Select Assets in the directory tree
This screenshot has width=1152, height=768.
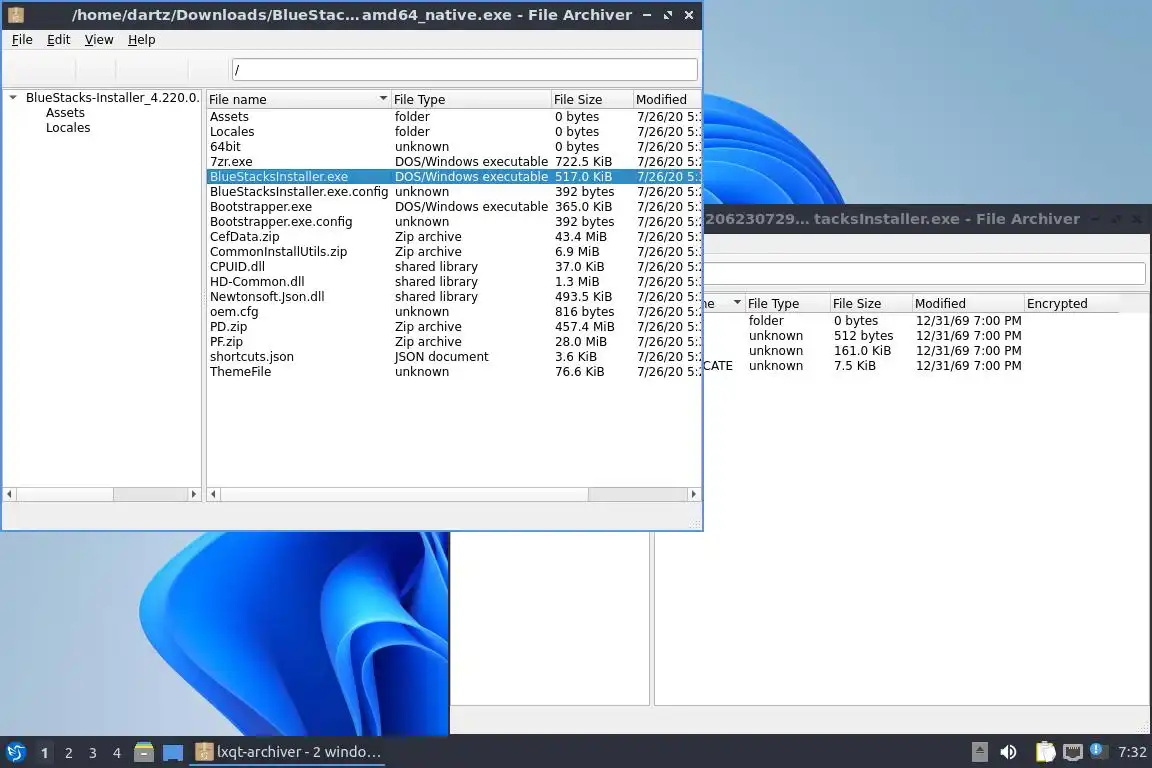(x=65, y=112)
